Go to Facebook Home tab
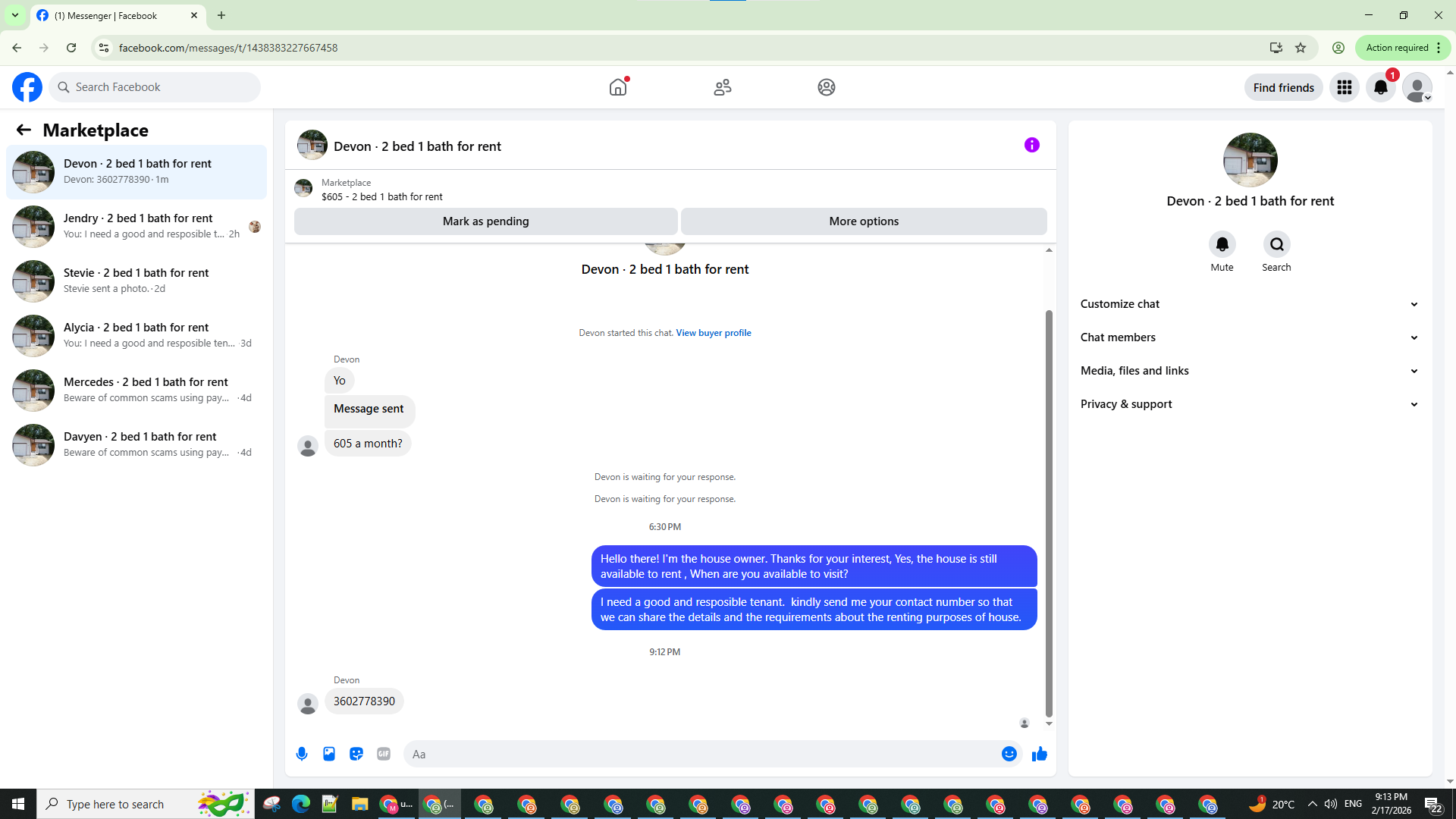 pyautogui.click(x=618, y=87)
